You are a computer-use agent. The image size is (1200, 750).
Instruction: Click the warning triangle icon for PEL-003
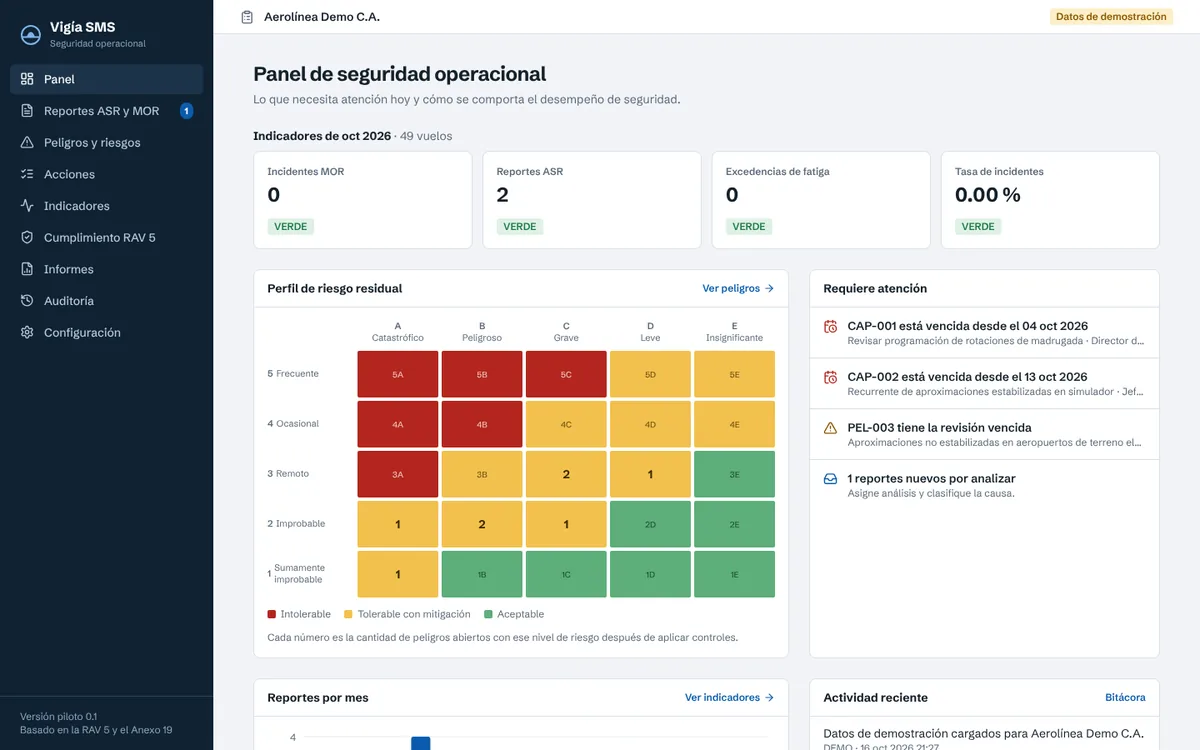pos(830,428)
